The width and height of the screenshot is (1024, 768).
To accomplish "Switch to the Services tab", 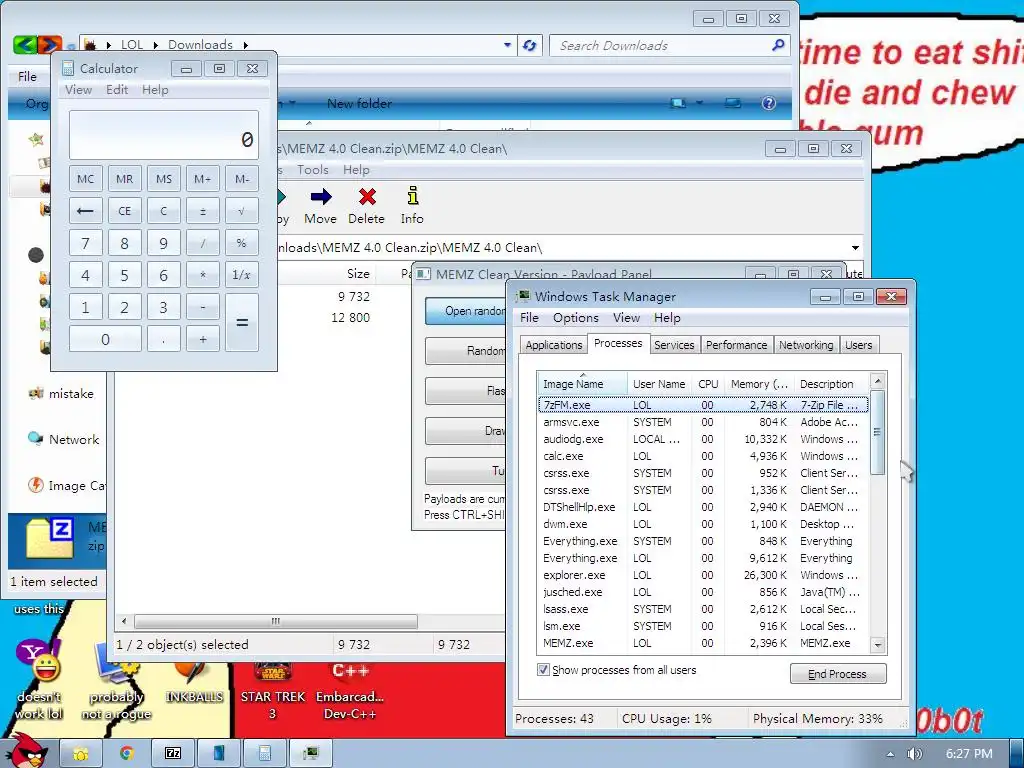I will pos(674,345).
